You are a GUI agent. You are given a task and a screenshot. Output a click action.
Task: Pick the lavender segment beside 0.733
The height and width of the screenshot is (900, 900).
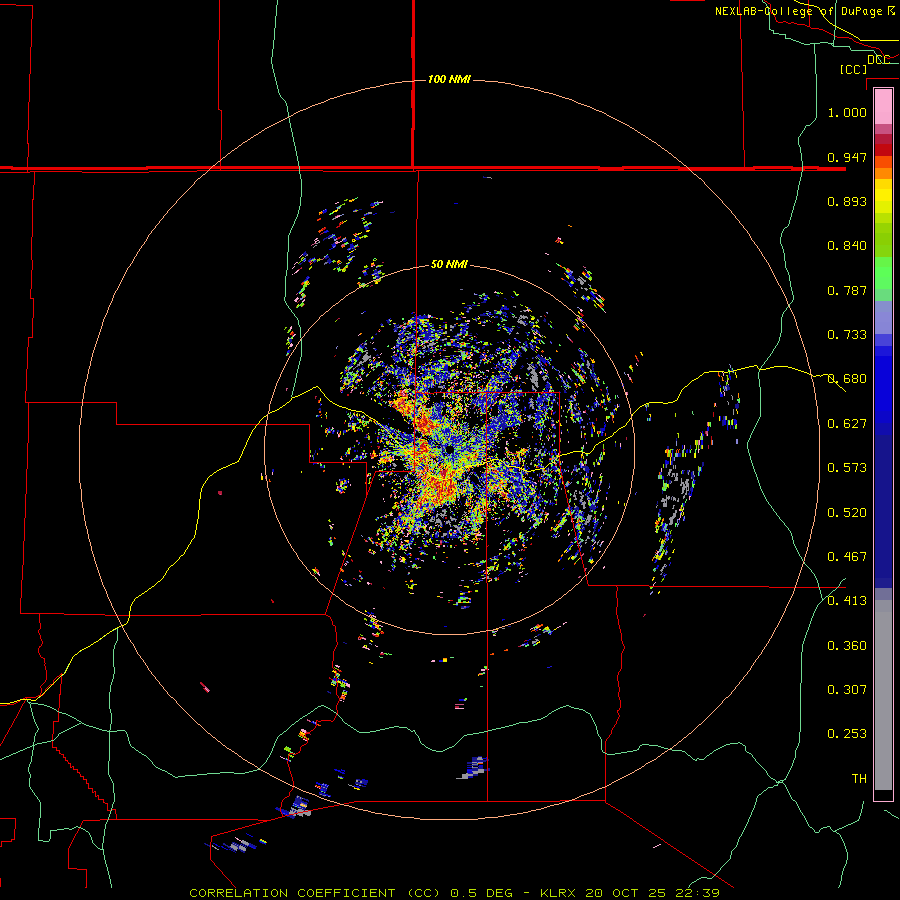pyautogui.click(x=883, y=317)
